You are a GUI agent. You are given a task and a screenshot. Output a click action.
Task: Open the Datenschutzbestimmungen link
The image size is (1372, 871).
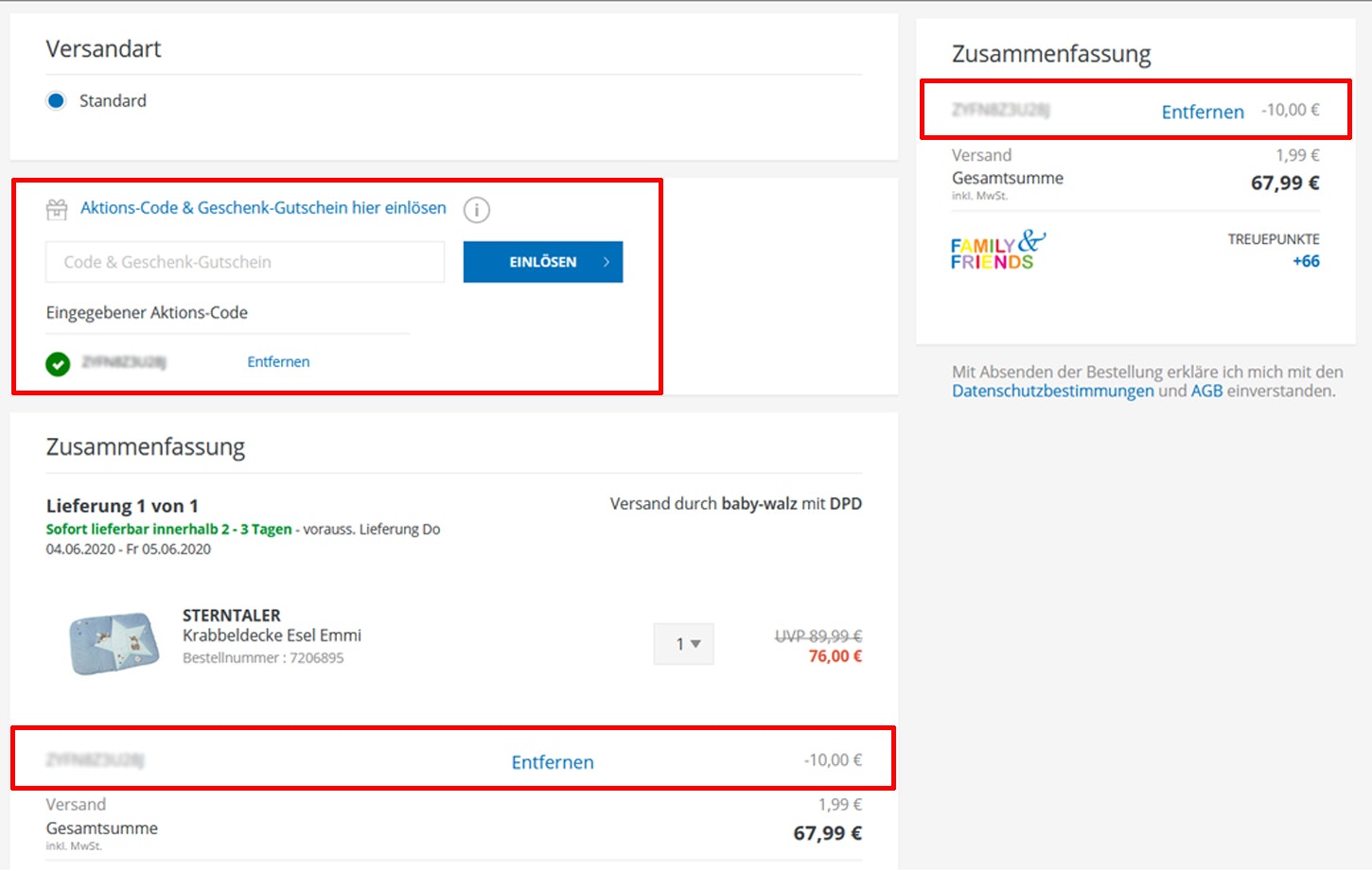coord(1052,392)
